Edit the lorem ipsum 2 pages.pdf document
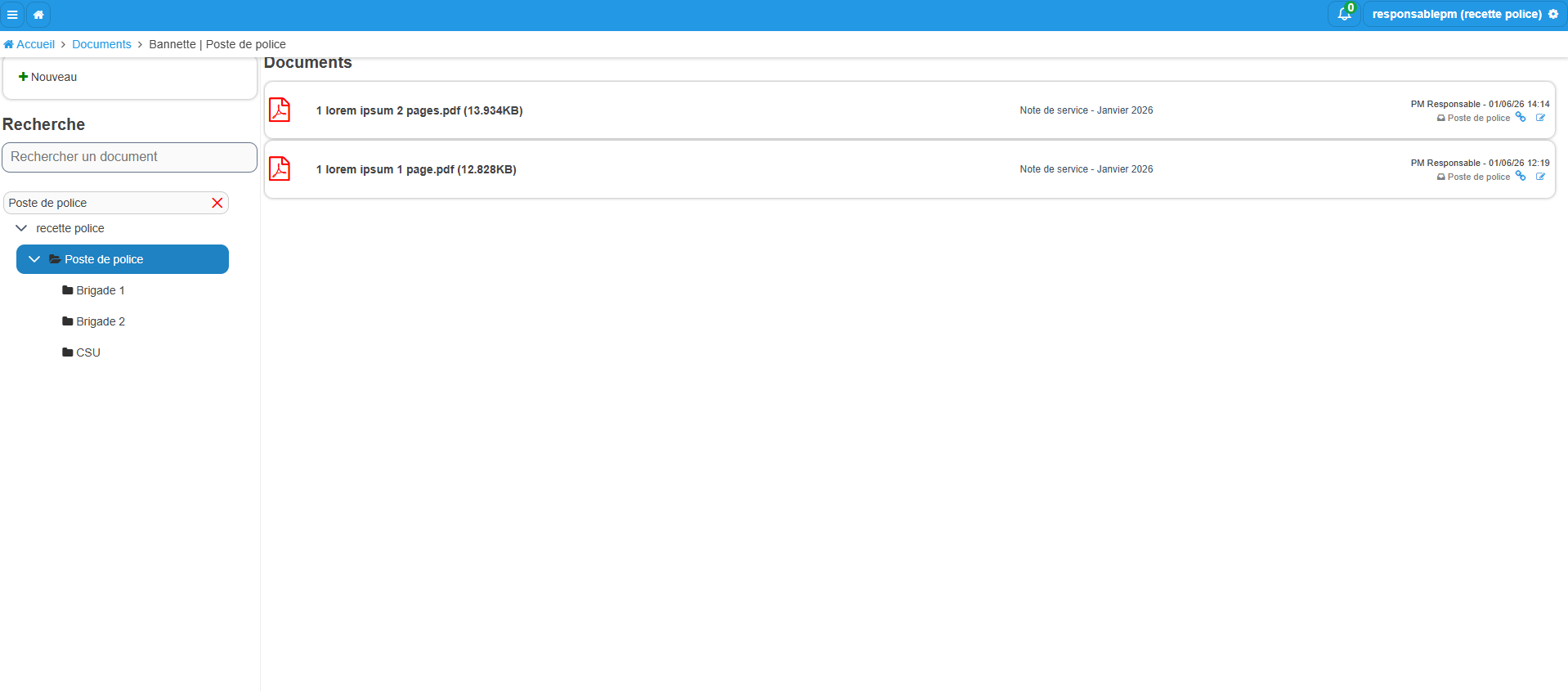The image size is (1568, 691). coord(1540,118)
